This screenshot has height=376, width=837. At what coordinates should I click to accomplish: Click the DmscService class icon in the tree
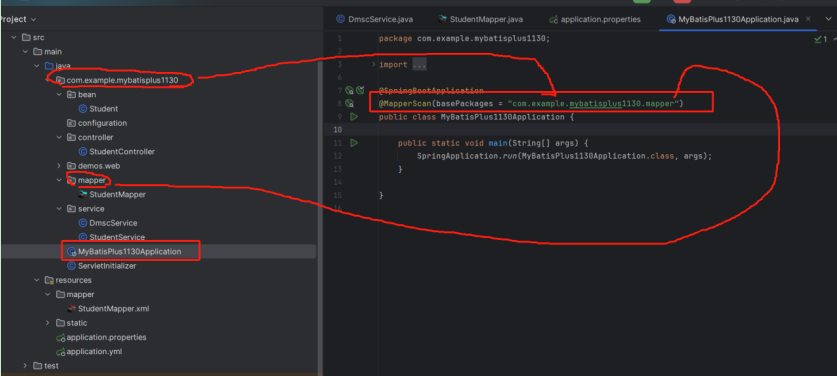point(83,223)
